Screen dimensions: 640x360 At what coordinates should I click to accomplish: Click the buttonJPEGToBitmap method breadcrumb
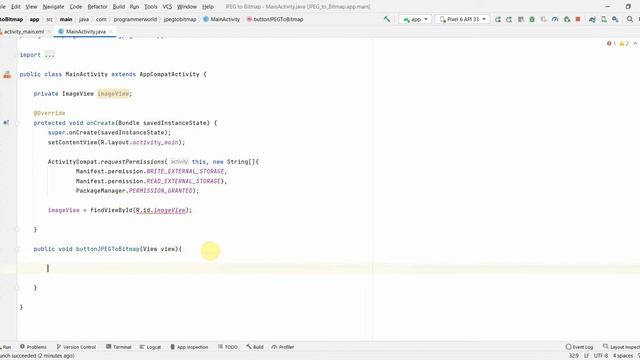coord(275,19)
